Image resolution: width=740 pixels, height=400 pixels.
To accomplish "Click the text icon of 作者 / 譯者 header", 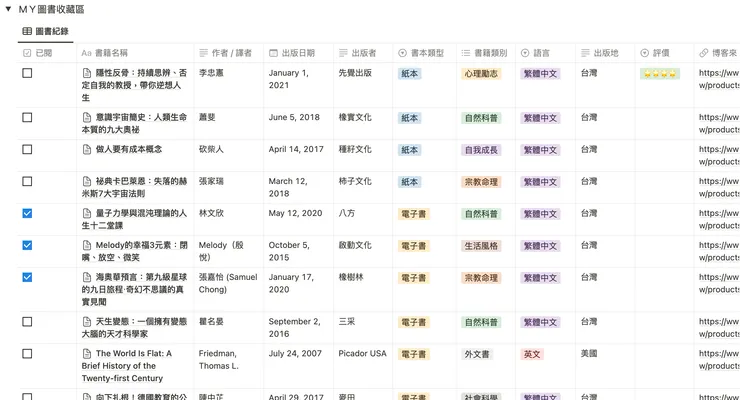I will (203, 53).
